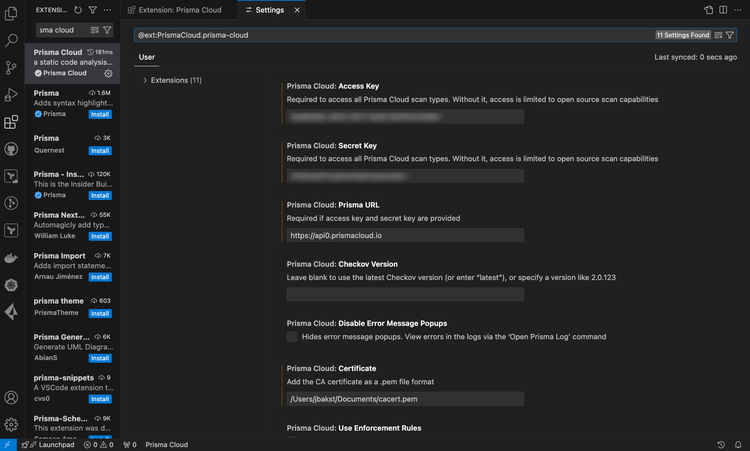Open the GitHub view in activity bar
This screenshot has height=451, width=750.
[x=11, y=149]
